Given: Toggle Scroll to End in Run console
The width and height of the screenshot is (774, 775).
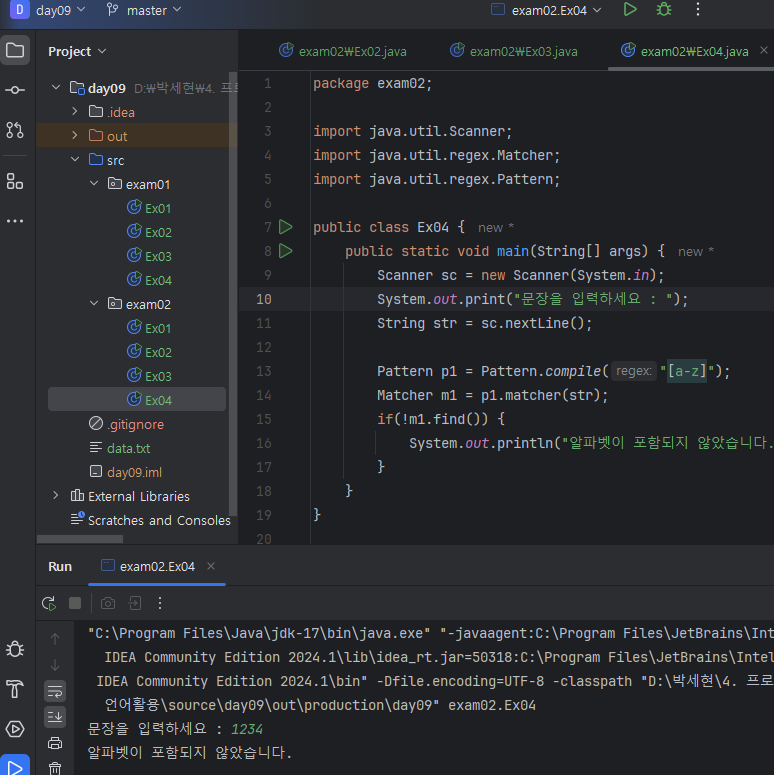Looking at the screenshot, I should (55, 716).
